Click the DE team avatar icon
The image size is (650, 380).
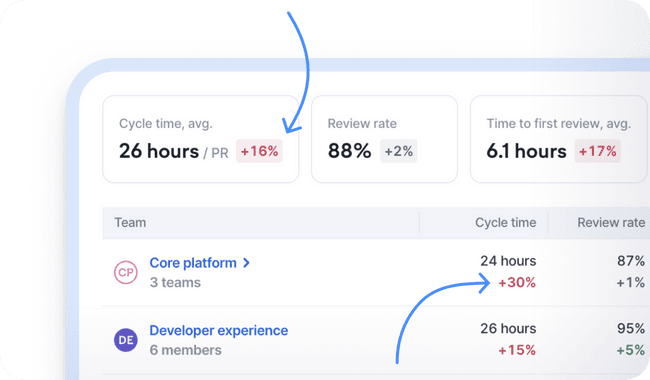pyautogui.click(x=126, y=340)
